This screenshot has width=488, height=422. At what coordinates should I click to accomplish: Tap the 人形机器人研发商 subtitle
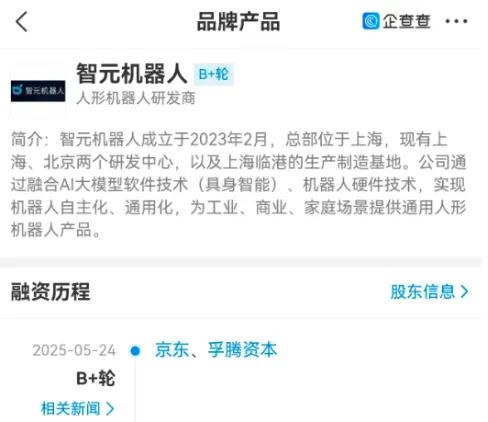(x=136, y=98)
